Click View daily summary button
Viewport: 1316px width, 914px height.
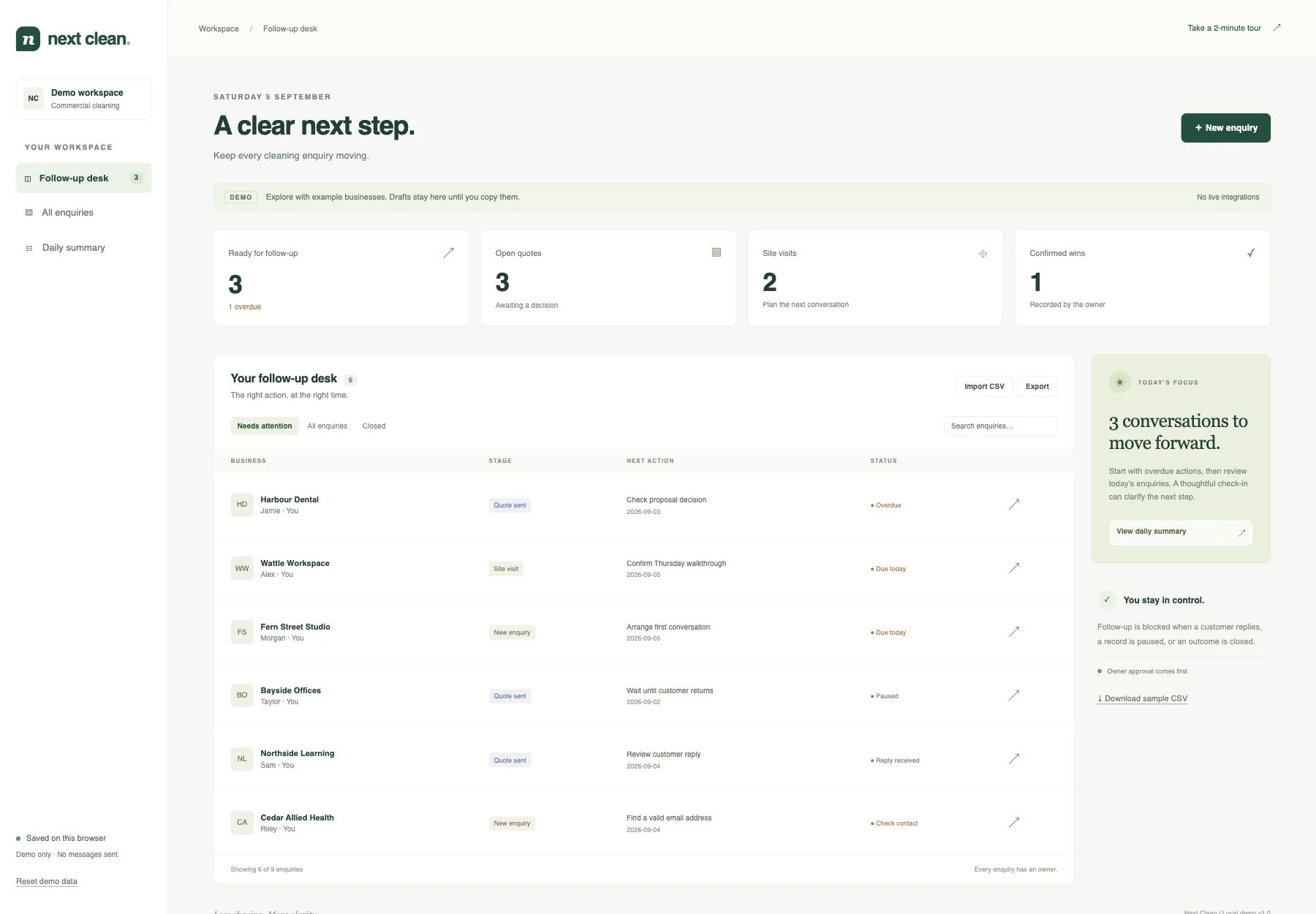click(x=1181, y=532)
